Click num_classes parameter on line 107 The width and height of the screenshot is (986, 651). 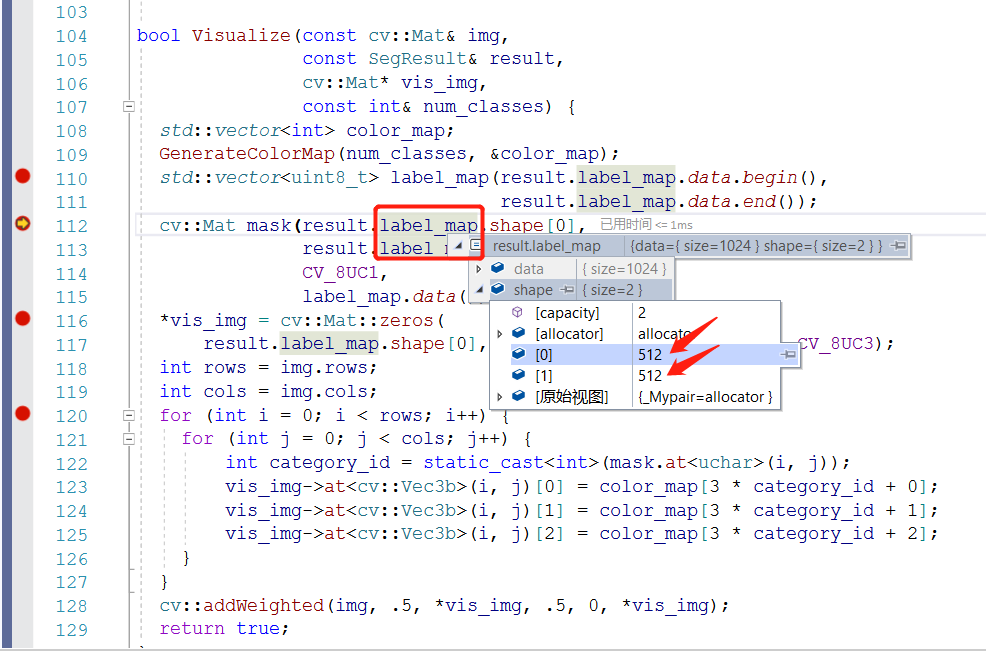(483, 106)
